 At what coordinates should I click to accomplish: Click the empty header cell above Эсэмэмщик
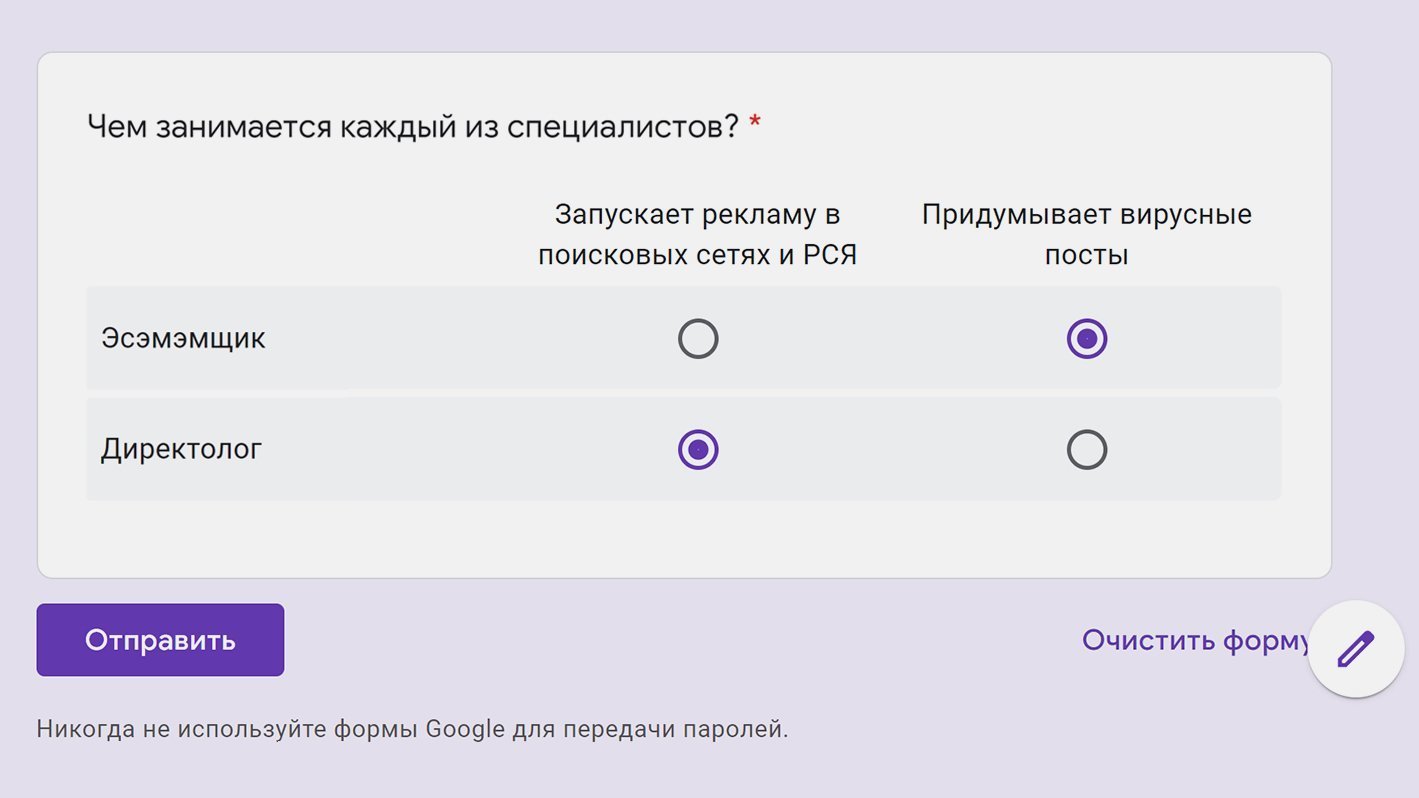[300, 235]
